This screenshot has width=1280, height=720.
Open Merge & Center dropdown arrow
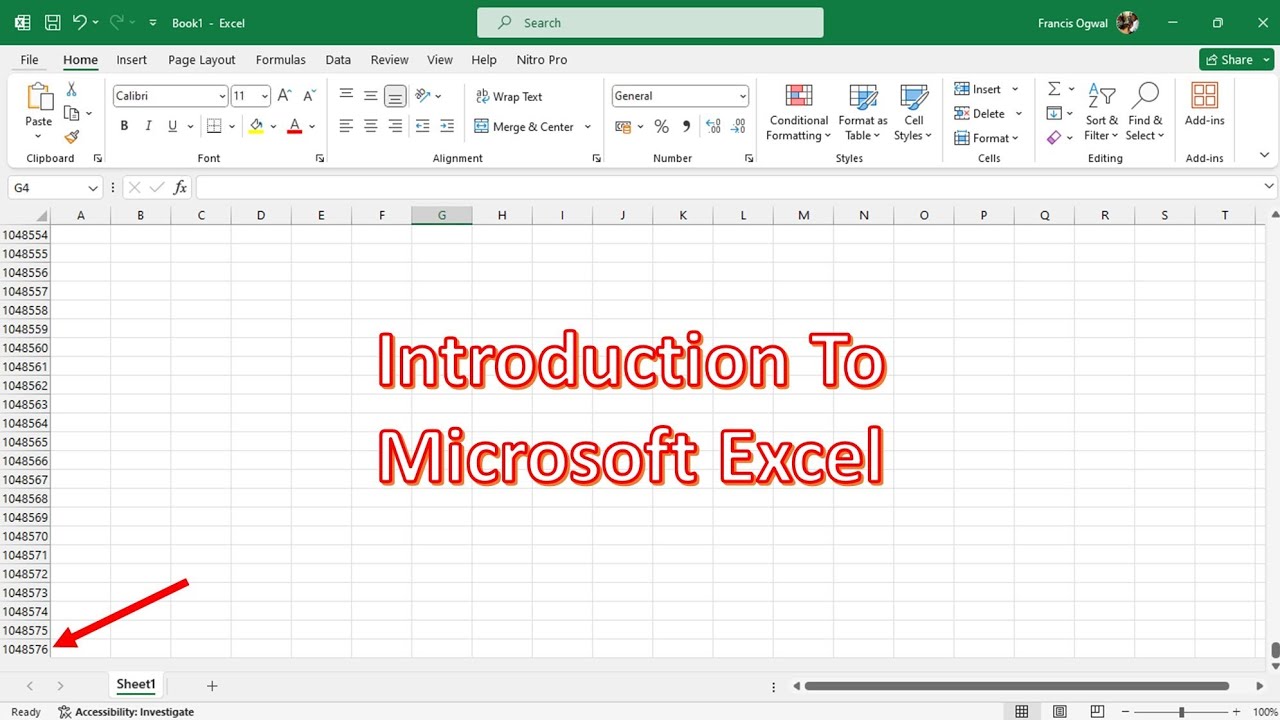pos(588,127)
